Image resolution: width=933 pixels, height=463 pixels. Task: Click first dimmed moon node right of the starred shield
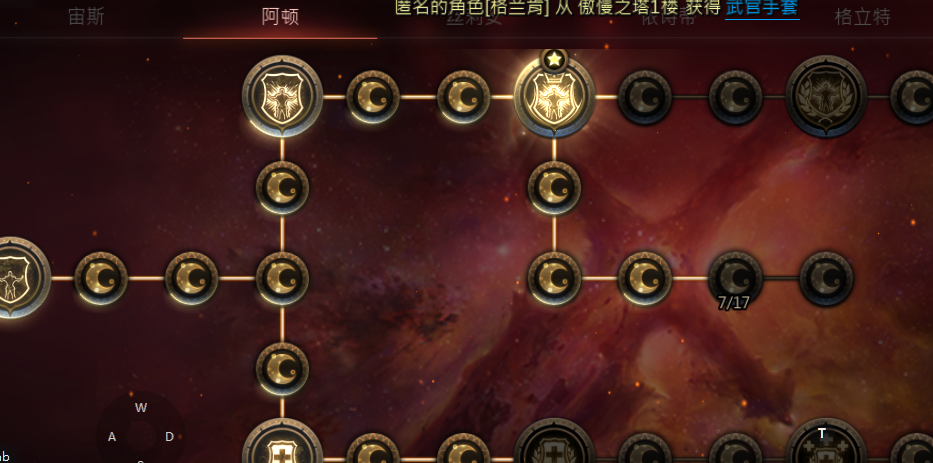click(645, 97)
